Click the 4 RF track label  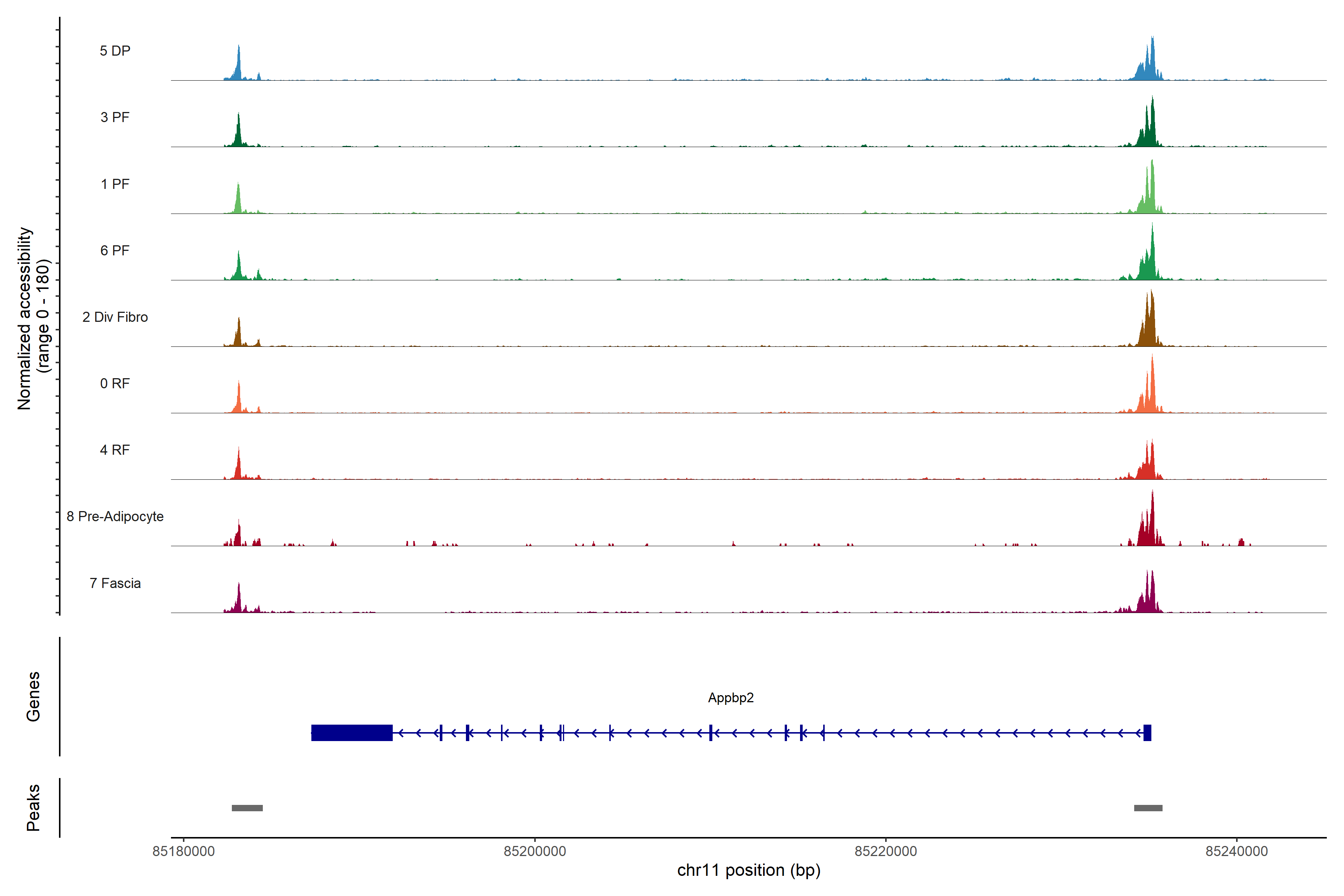115,450
